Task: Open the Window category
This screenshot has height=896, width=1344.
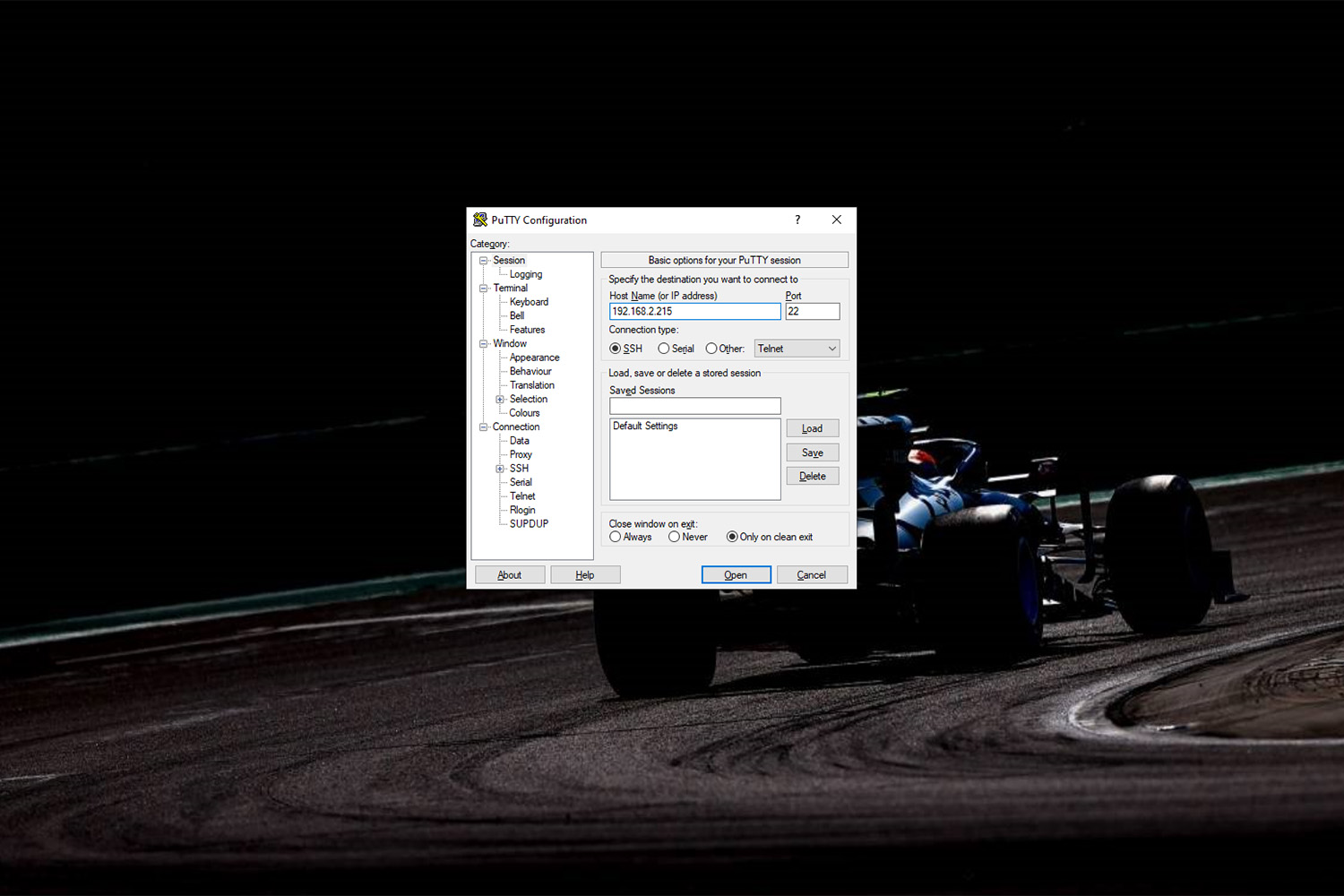Action: pyautogui.click(x=510, y=344)
